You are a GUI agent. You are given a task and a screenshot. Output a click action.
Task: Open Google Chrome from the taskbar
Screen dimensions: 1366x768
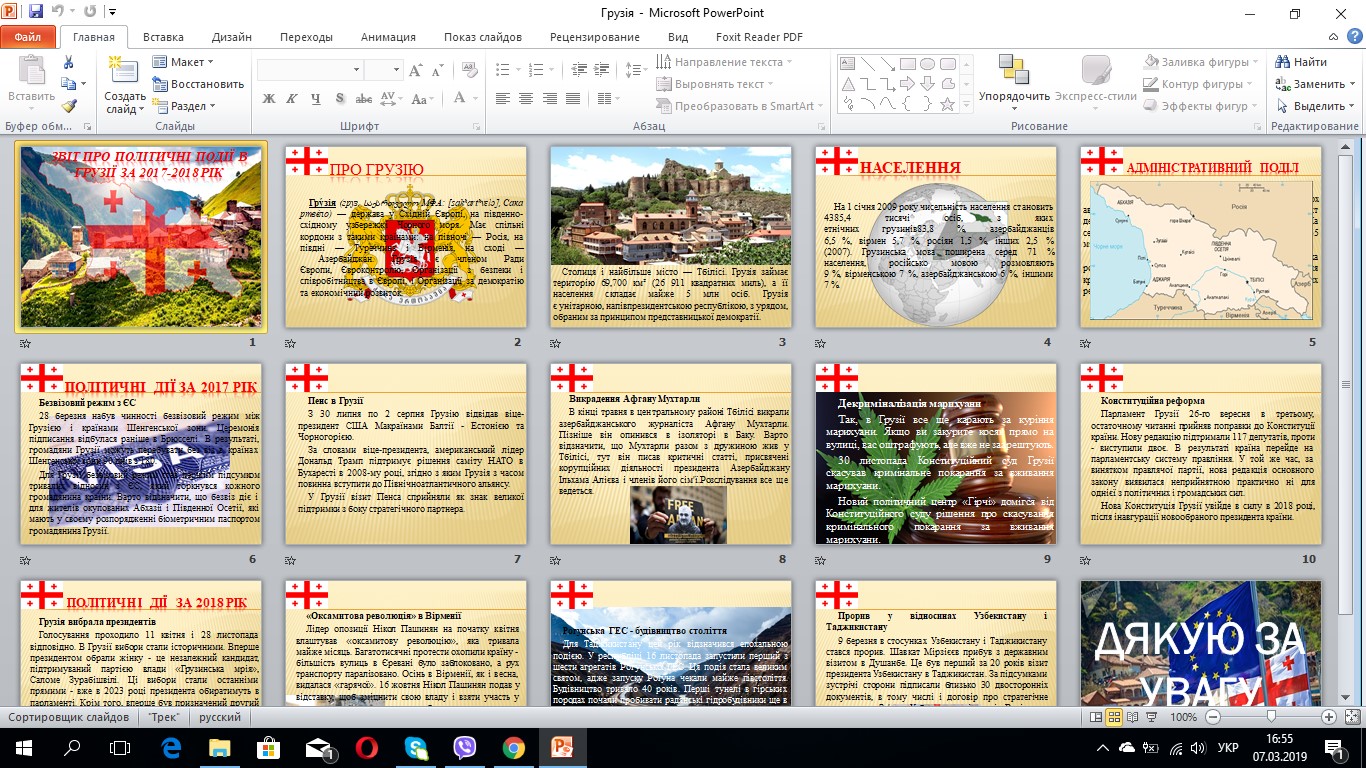click(x=513, y=747)
